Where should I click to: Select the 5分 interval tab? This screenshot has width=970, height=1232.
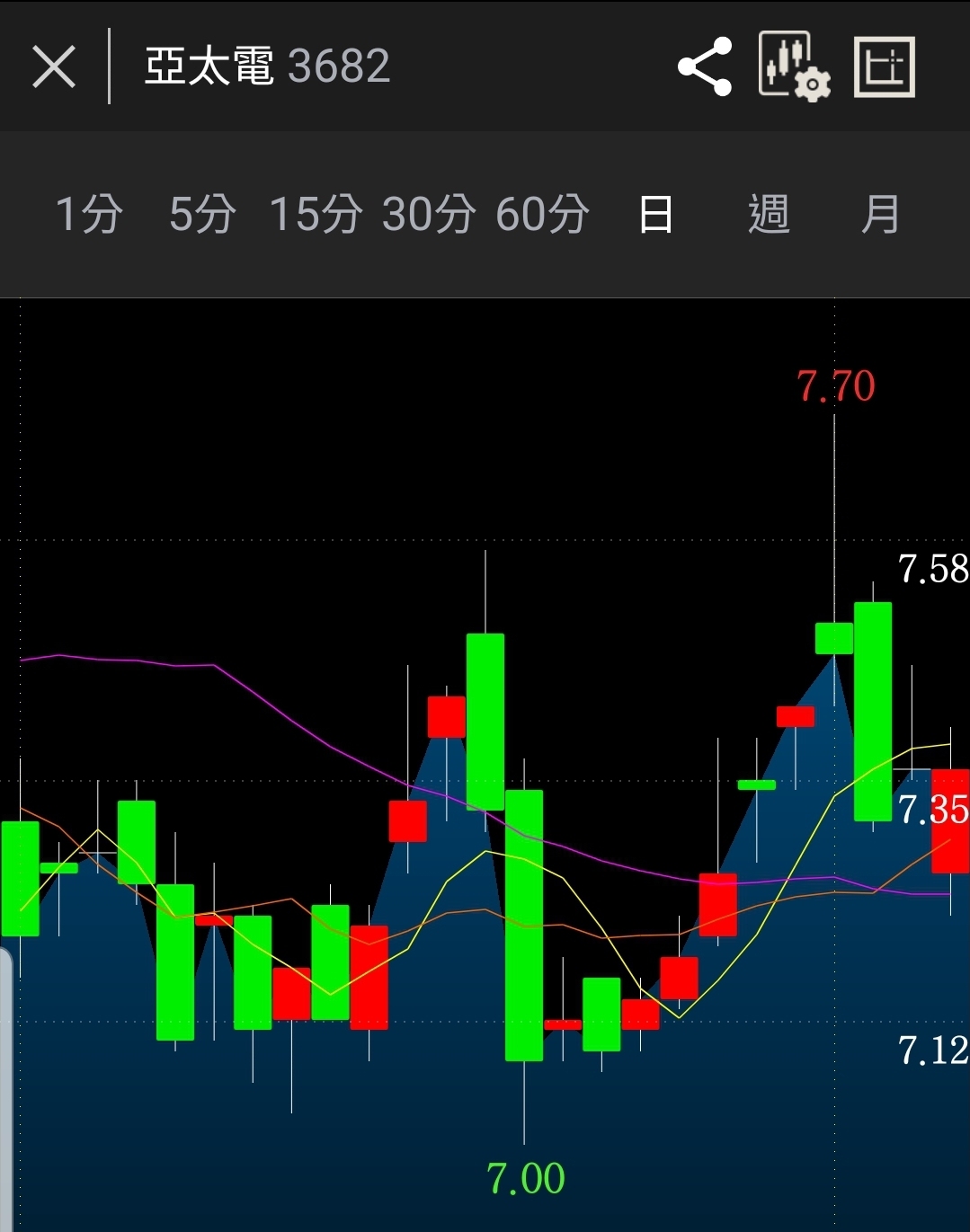pyautogui.click(x=202, y=215)
